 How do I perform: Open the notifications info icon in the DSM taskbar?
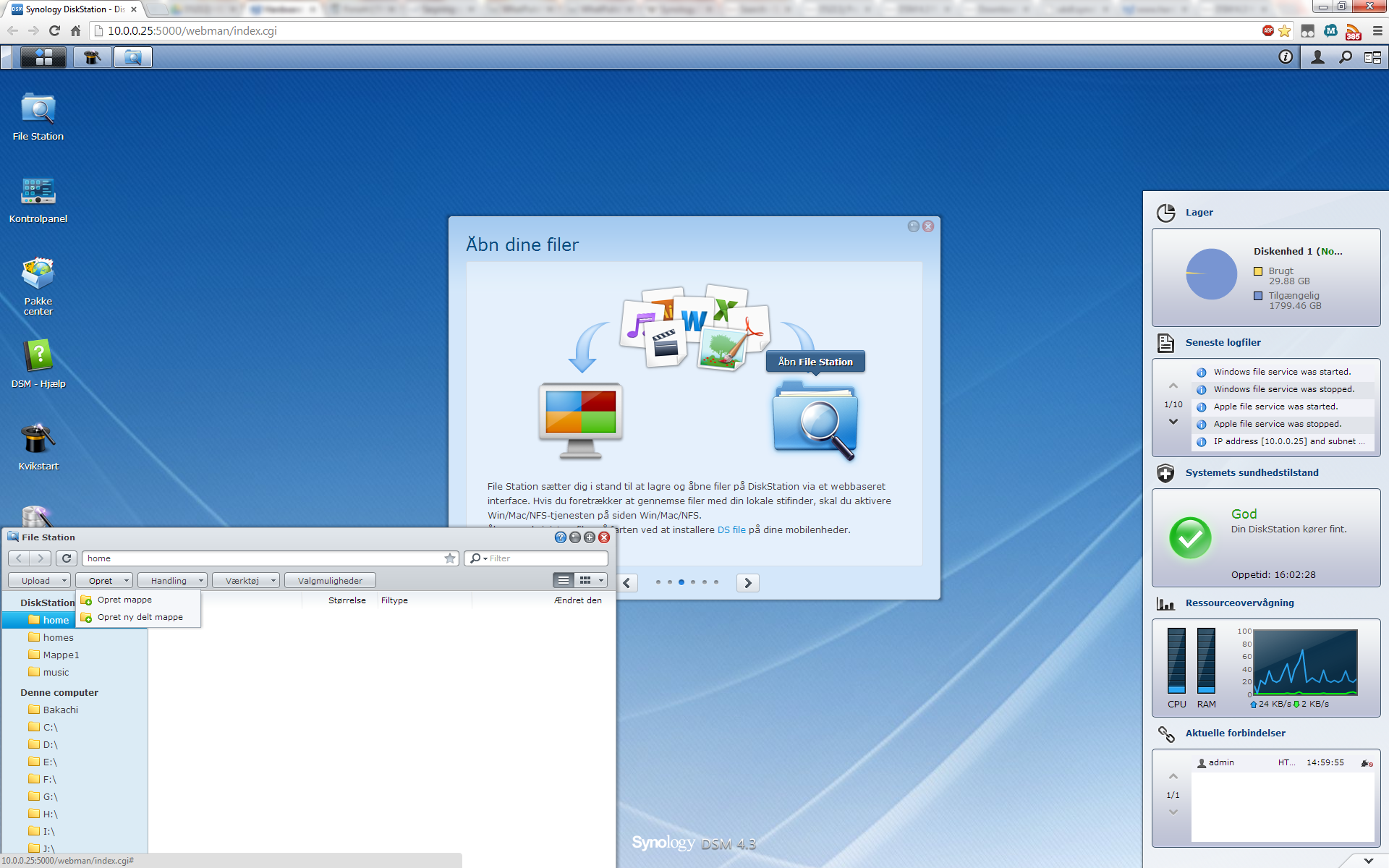click(x=1286, y=57)
